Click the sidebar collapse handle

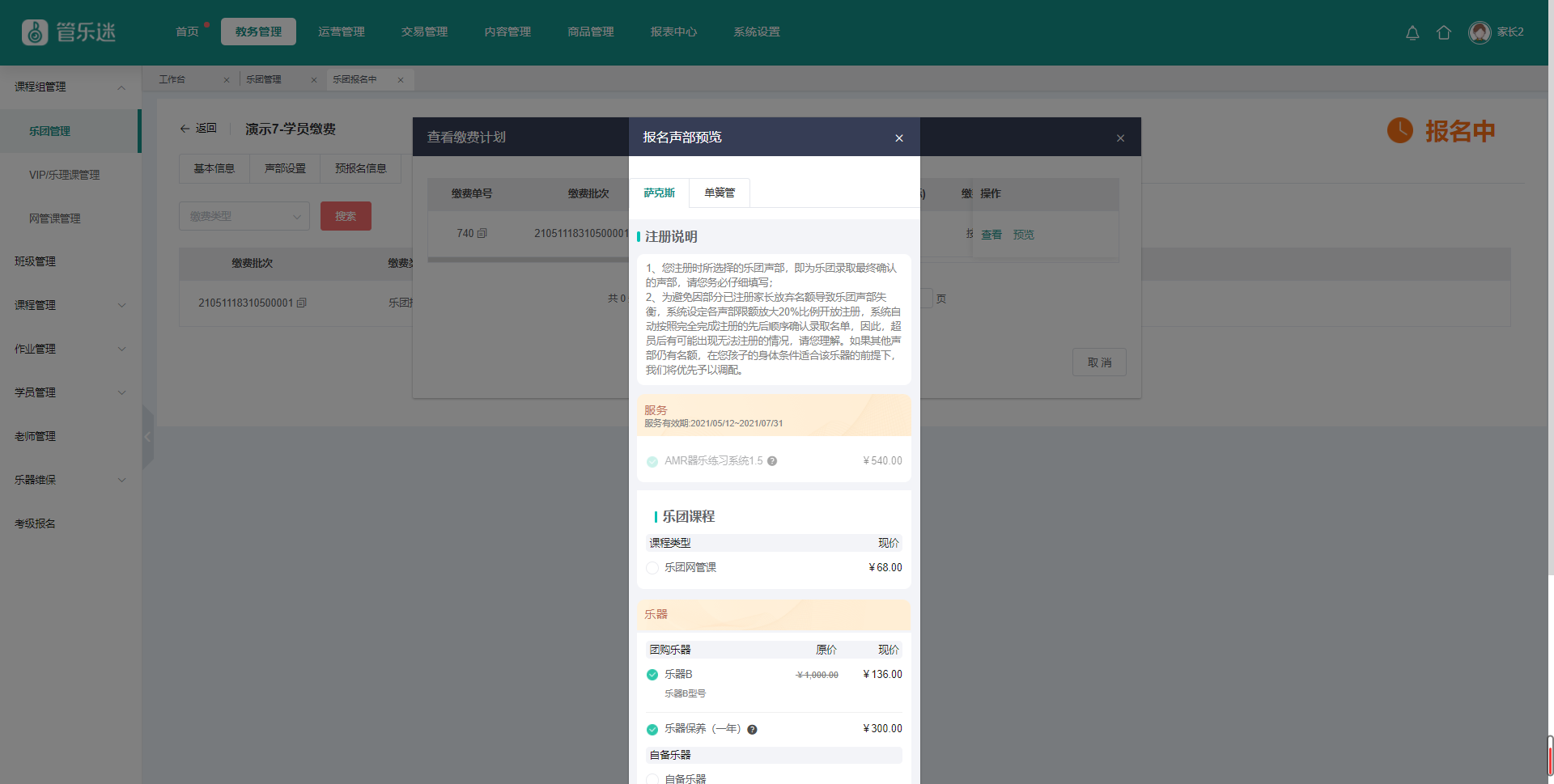[x=147, y=437]
